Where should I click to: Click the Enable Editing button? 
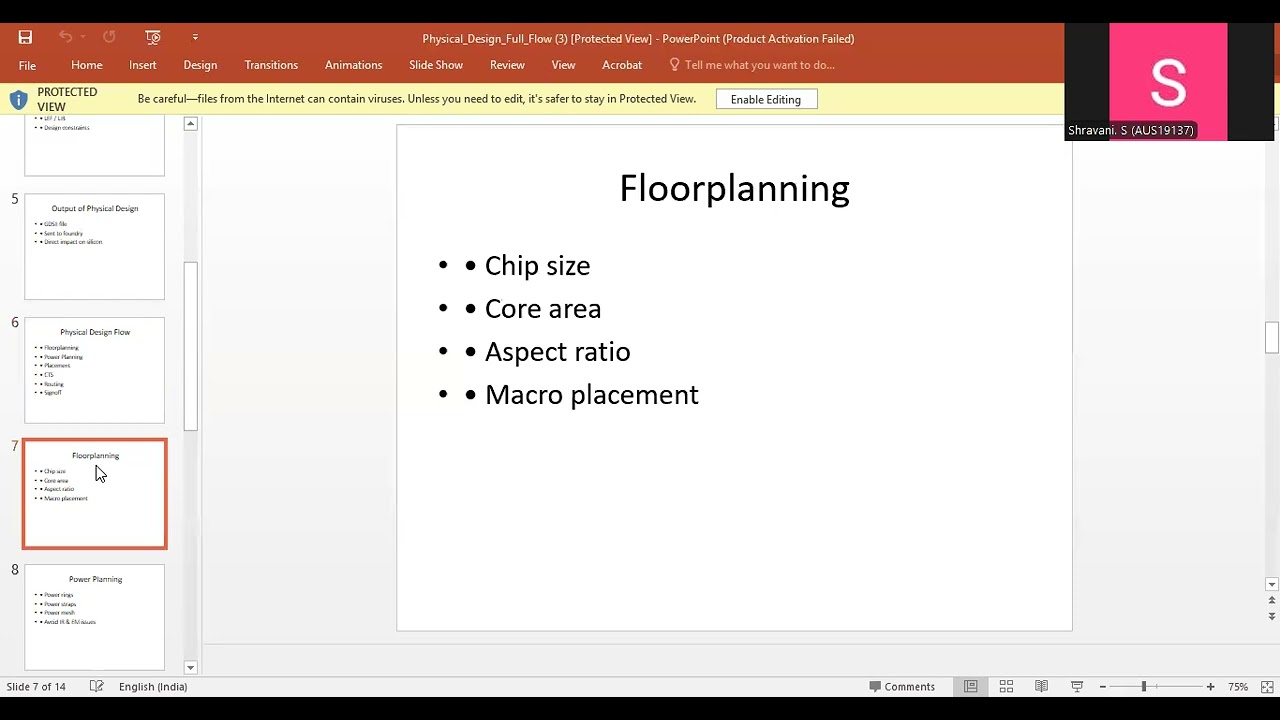pyautogui.click(x=766, y=99)
